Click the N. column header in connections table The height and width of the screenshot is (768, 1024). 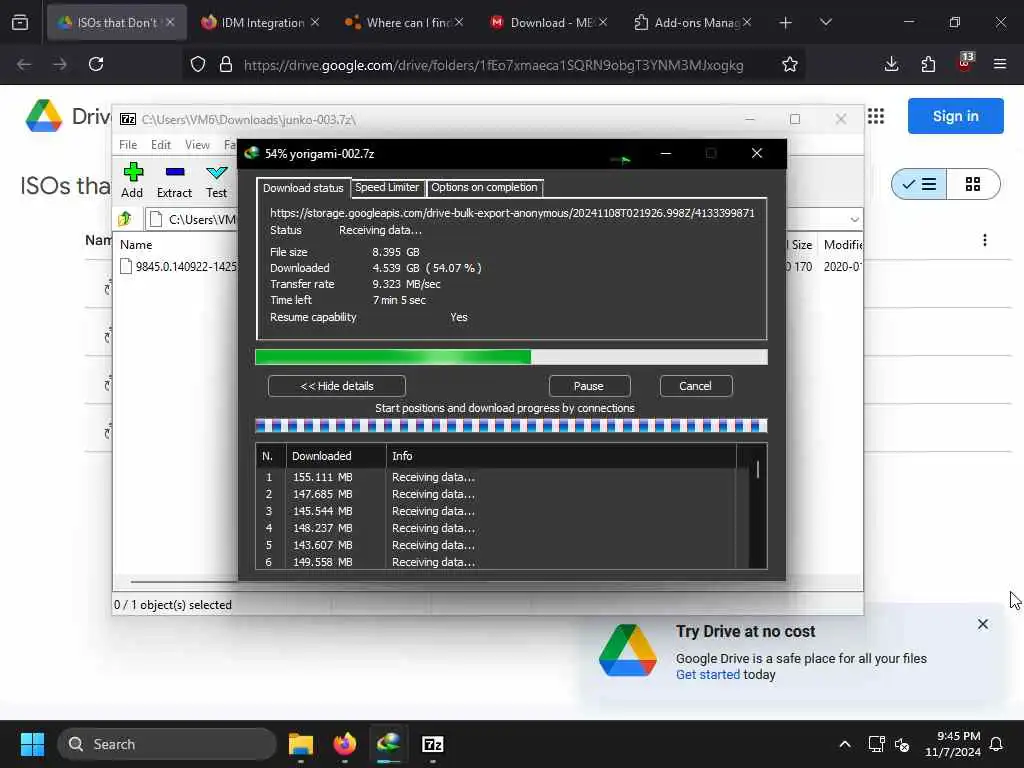(x=271, y=456)
